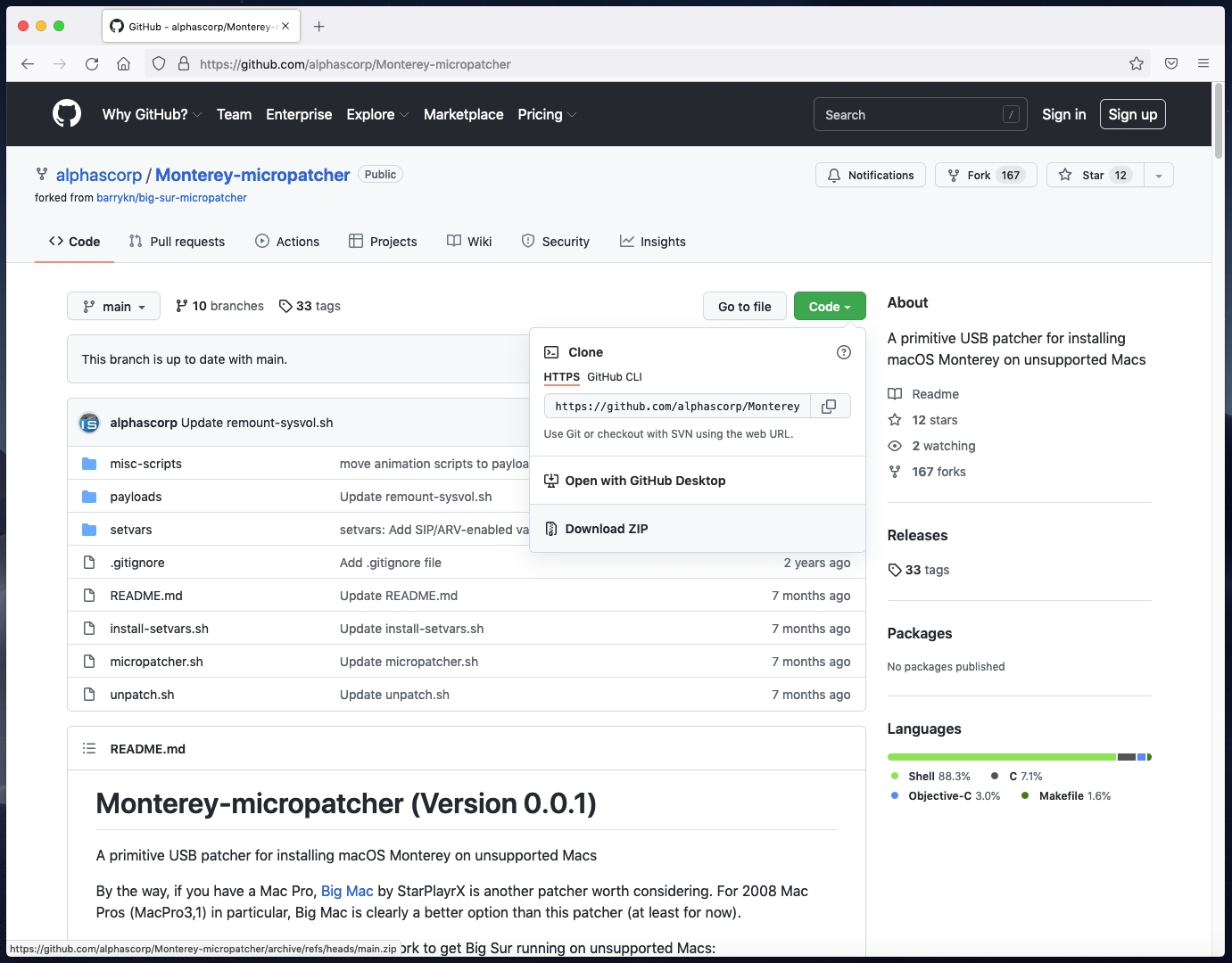Click the Notifications button
This screenshot has width=1232, height=963.
871,176
